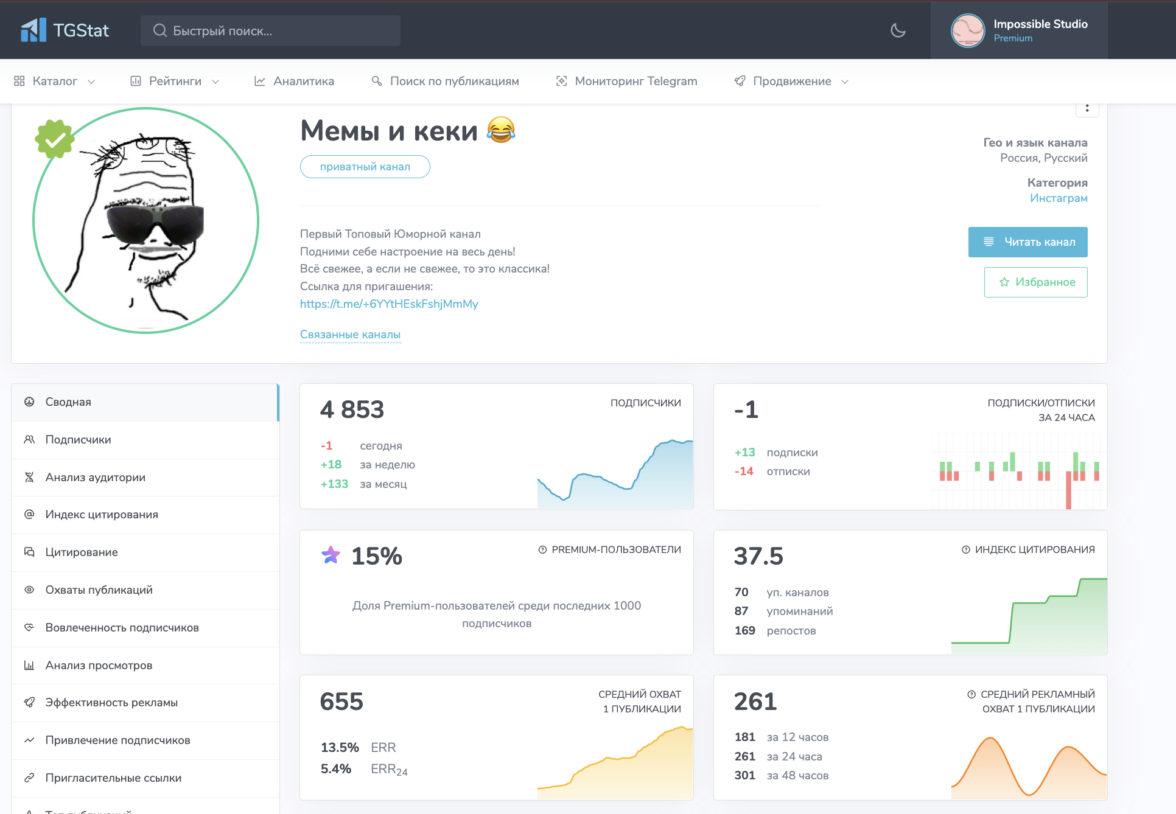Expand the Рейтинги dropdown menu
This screenshot has height=814, width=1176.
pos(175,81)
